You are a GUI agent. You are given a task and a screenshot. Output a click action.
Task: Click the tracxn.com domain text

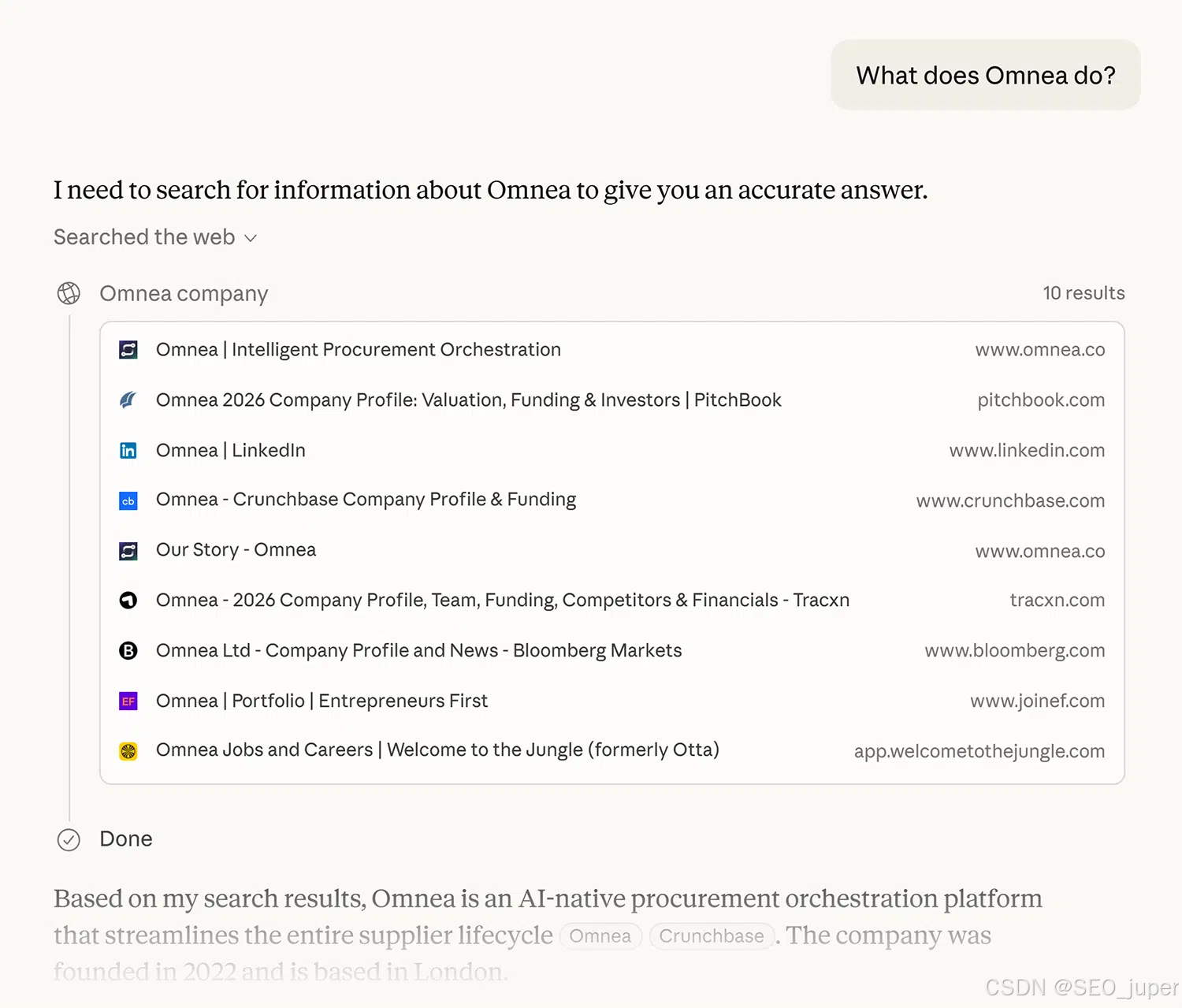coord(1057,601)
